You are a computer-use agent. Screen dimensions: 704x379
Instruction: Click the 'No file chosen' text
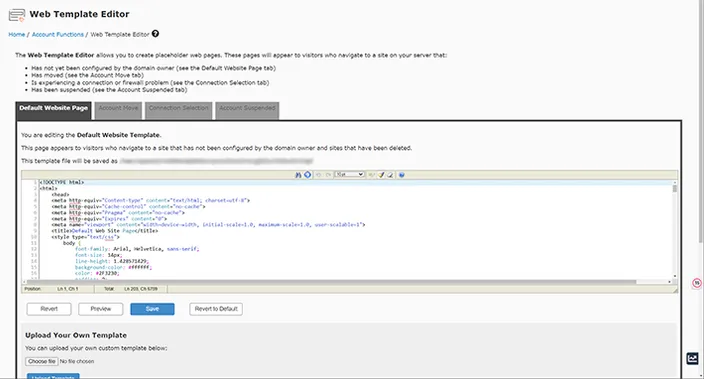(77, 361)
